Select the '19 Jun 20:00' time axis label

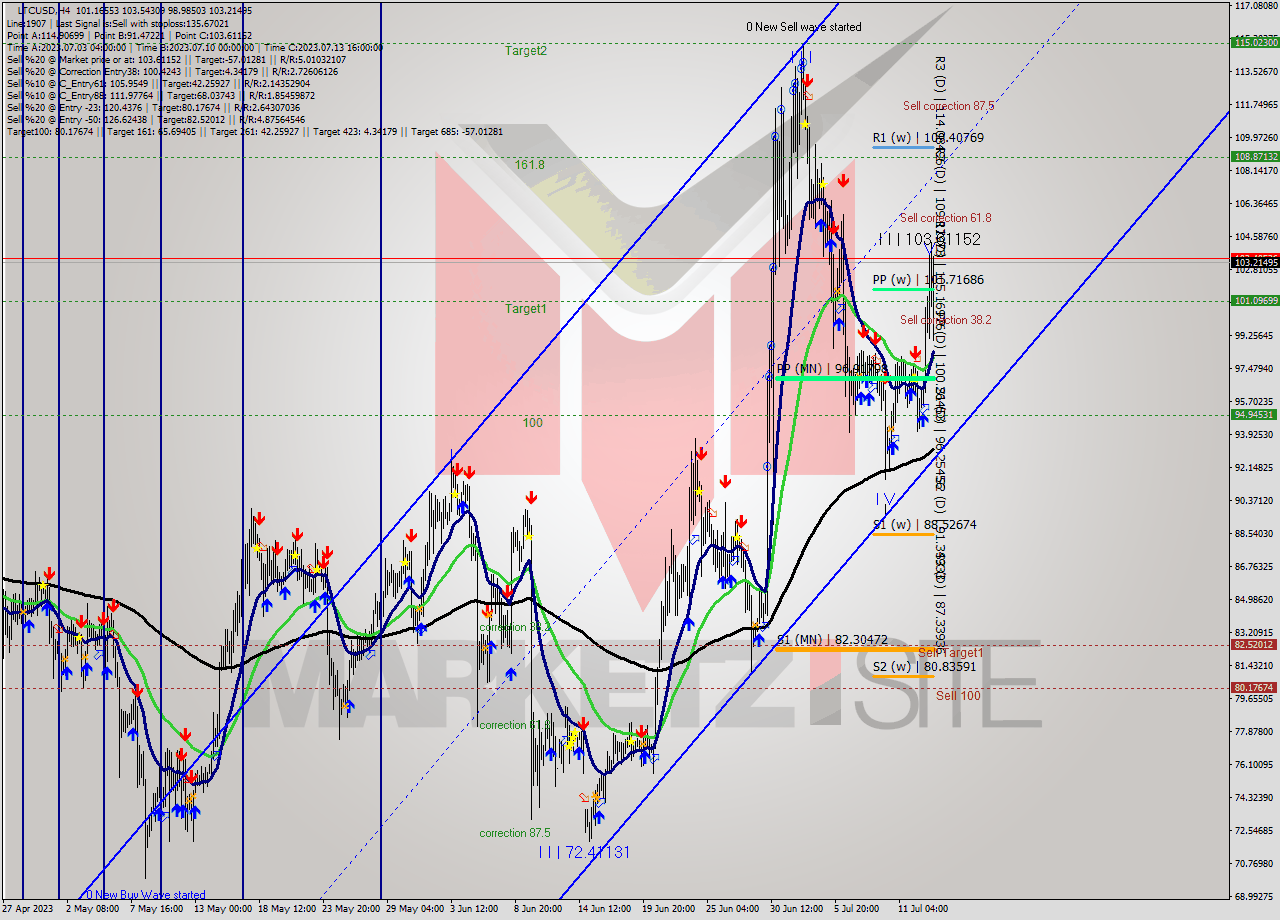[668, 909]
